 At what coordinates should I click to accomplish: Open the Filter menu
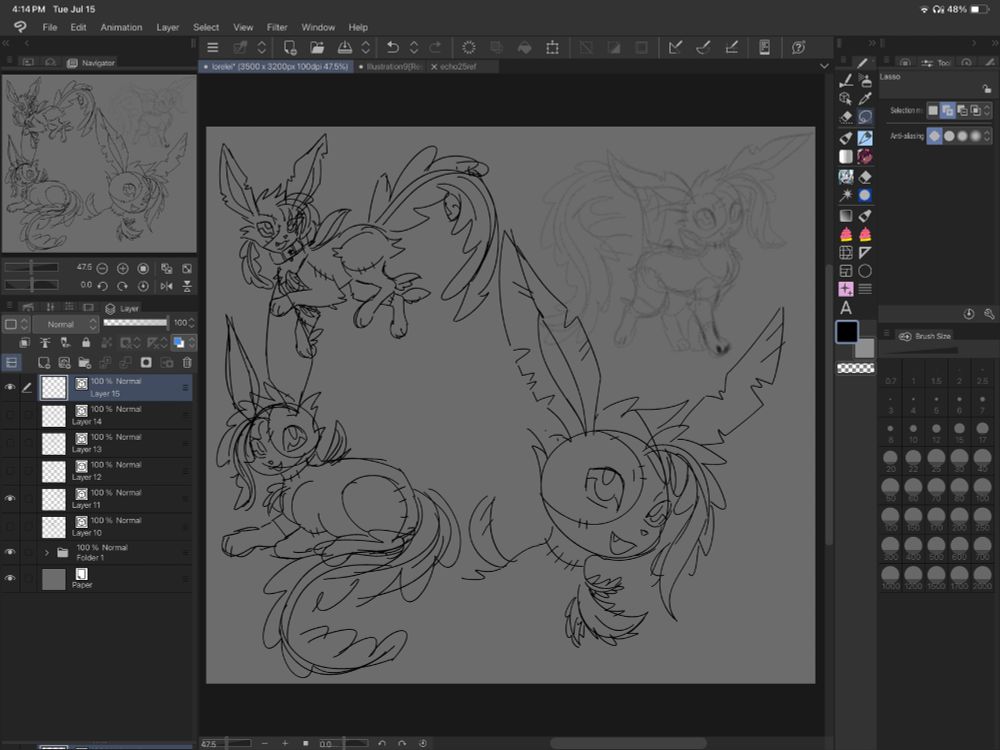click(x=277, y=27)
